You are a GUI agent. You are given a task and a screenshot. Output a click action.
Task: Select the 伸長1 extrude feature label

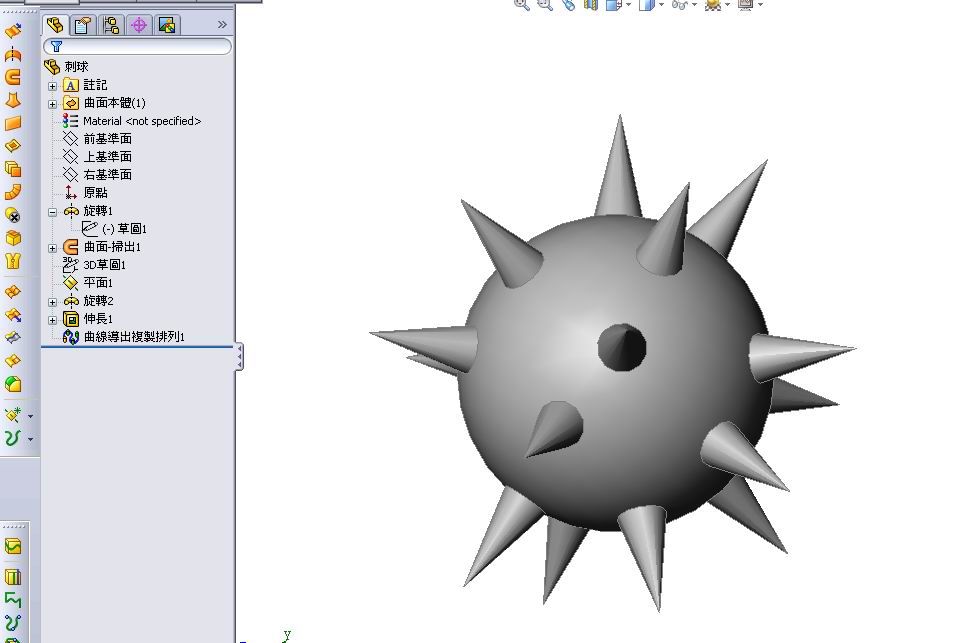pyautogui.click(x=98, y=319)
